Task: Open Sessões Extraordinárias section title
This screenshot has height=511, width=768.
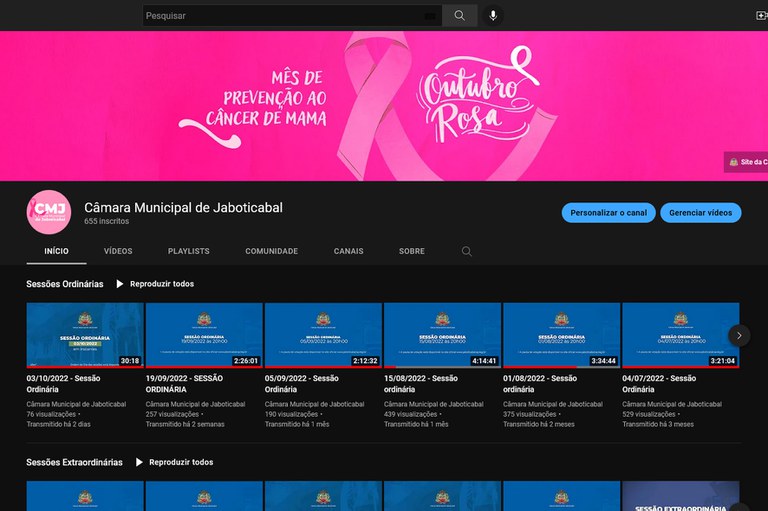Action: tap(74, 462)
